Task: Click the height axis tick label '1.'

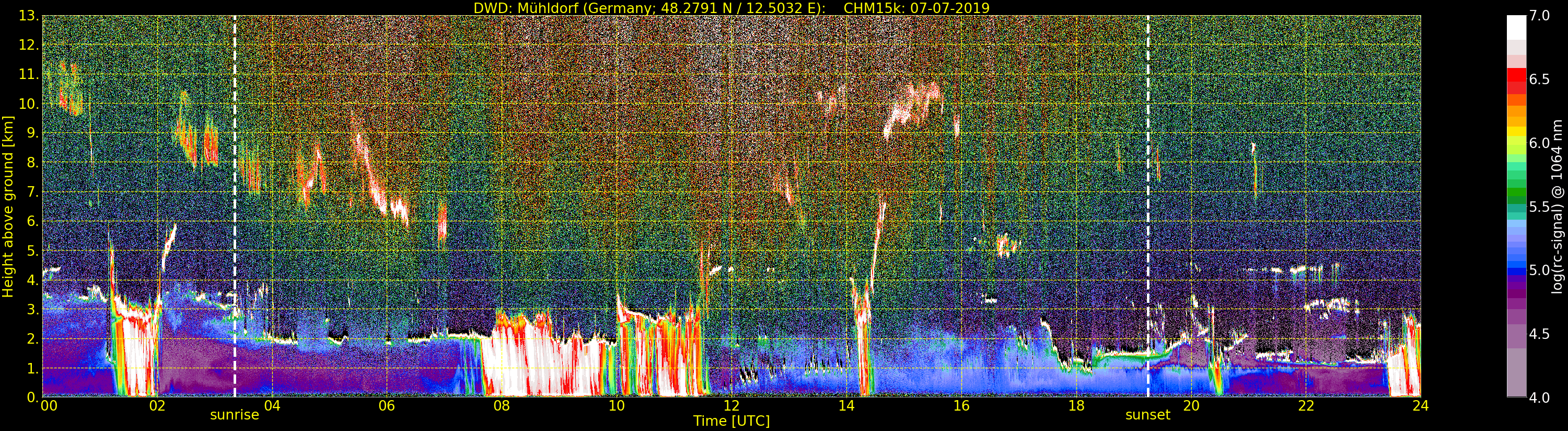Action: tap(32, 368)
